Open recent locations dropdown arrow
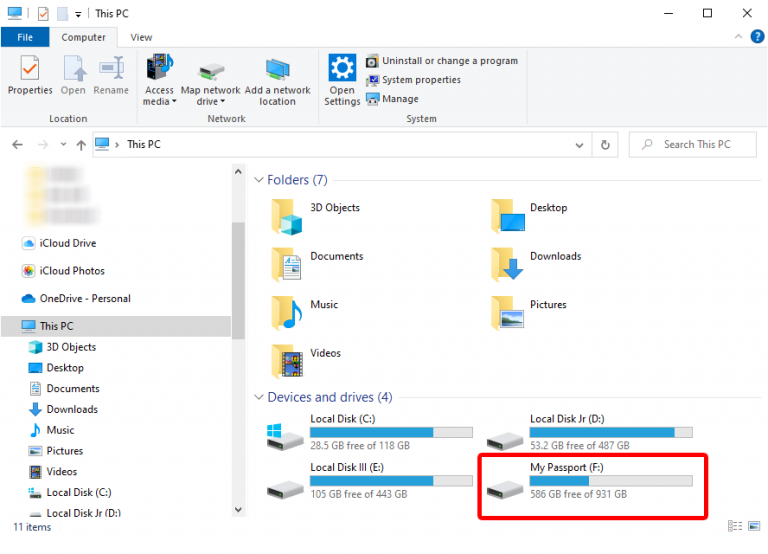 pos(63,145)
